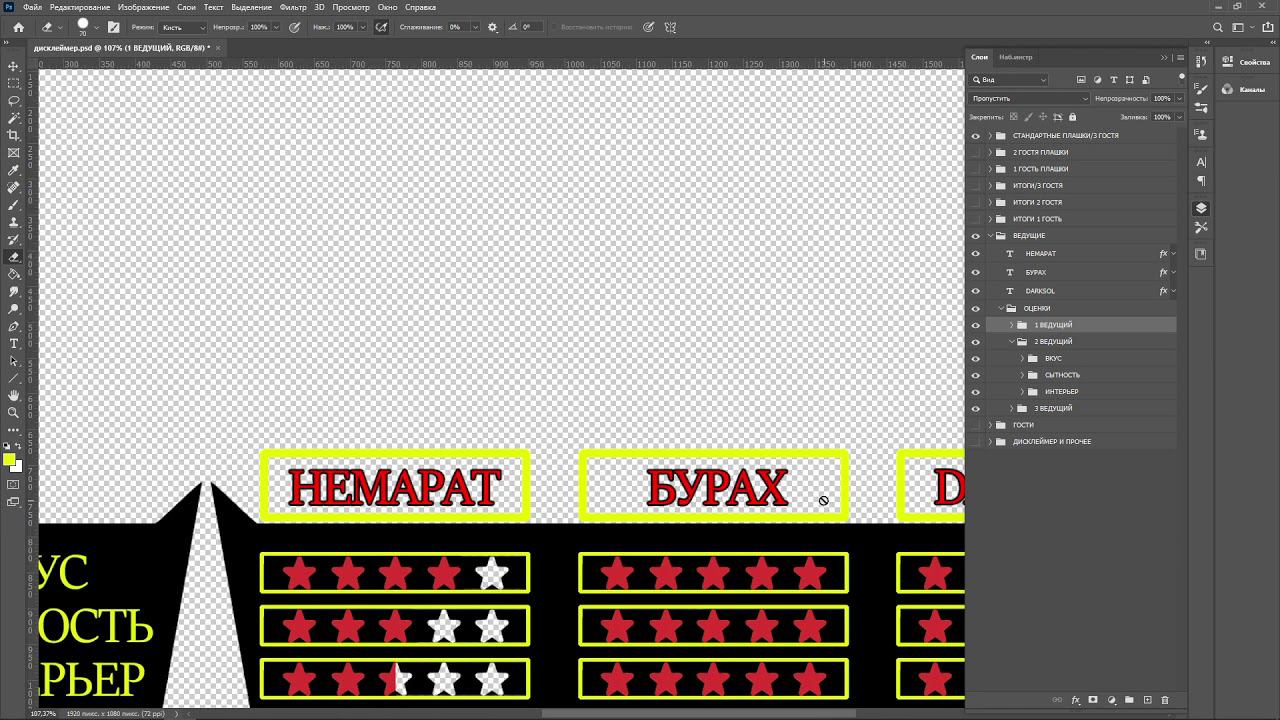Image resolution: width=1280 pixels, height=720 pixels.
Task: Expand the ДИСКЛЕЙМЕР И ПРОЧЕЕ group
Action: [x=990, y=441]
